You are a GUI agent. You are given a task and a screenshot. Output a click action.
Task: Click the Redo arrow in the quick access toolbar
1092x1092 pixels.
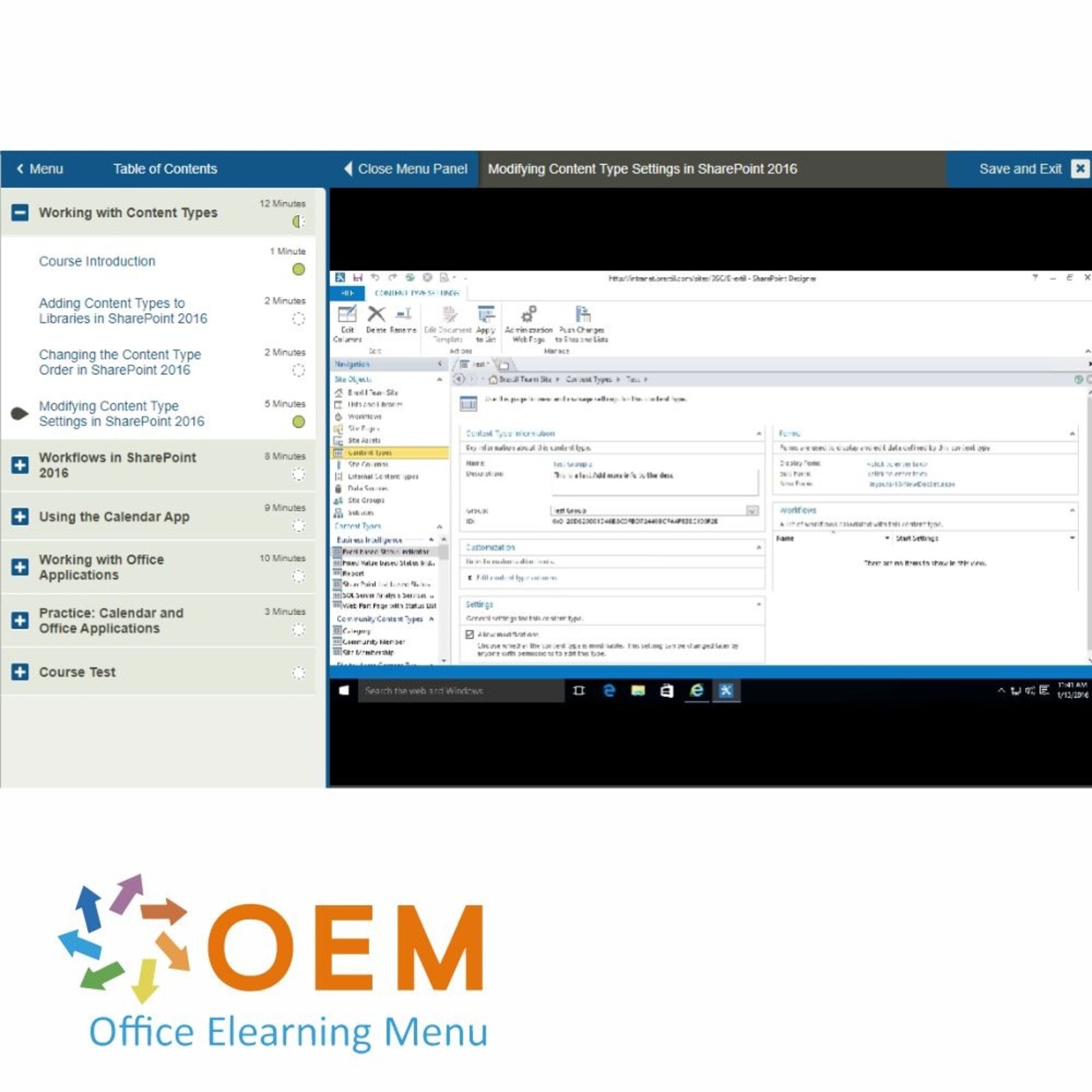(x=392, y=278)
